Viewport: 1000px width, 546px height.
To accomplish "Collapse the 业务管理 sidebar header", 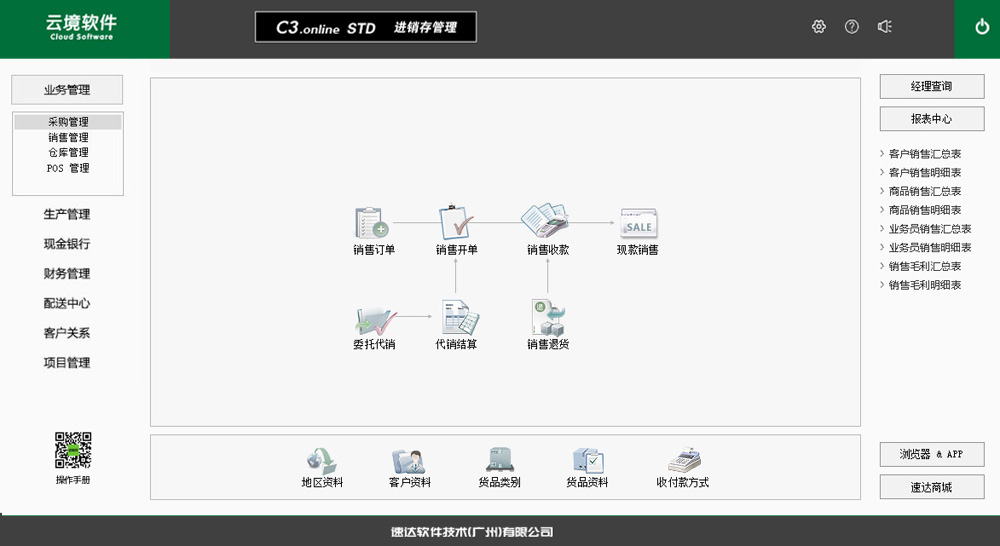I will point(67,90).
